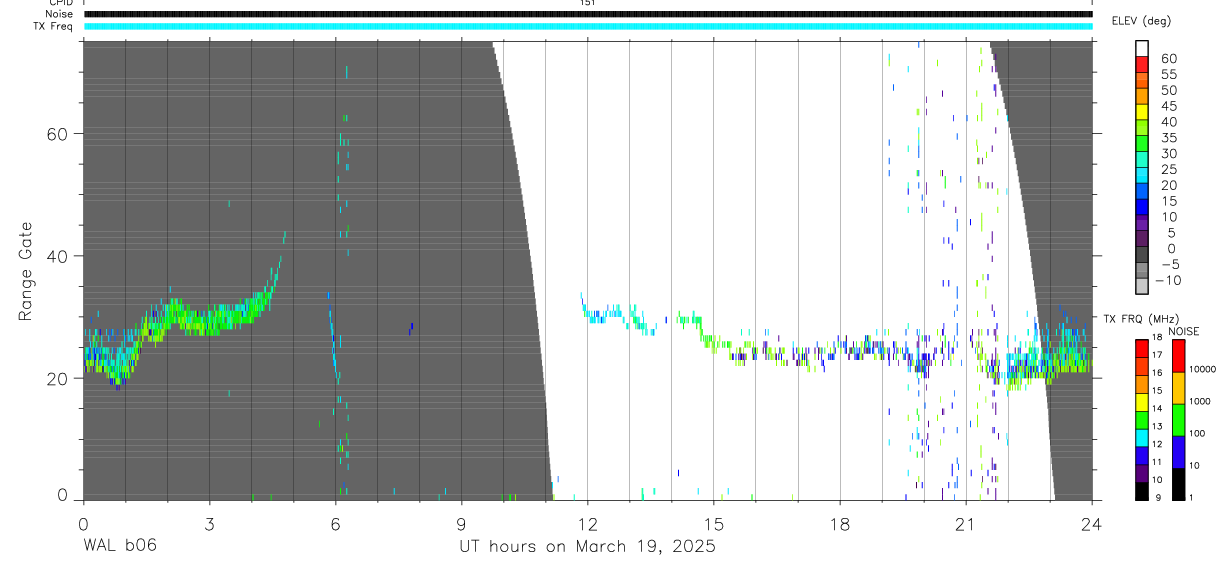Click the black bottom segment of TX FRQ colorbar
The image size is (1228, 567).
(1142, 491)
